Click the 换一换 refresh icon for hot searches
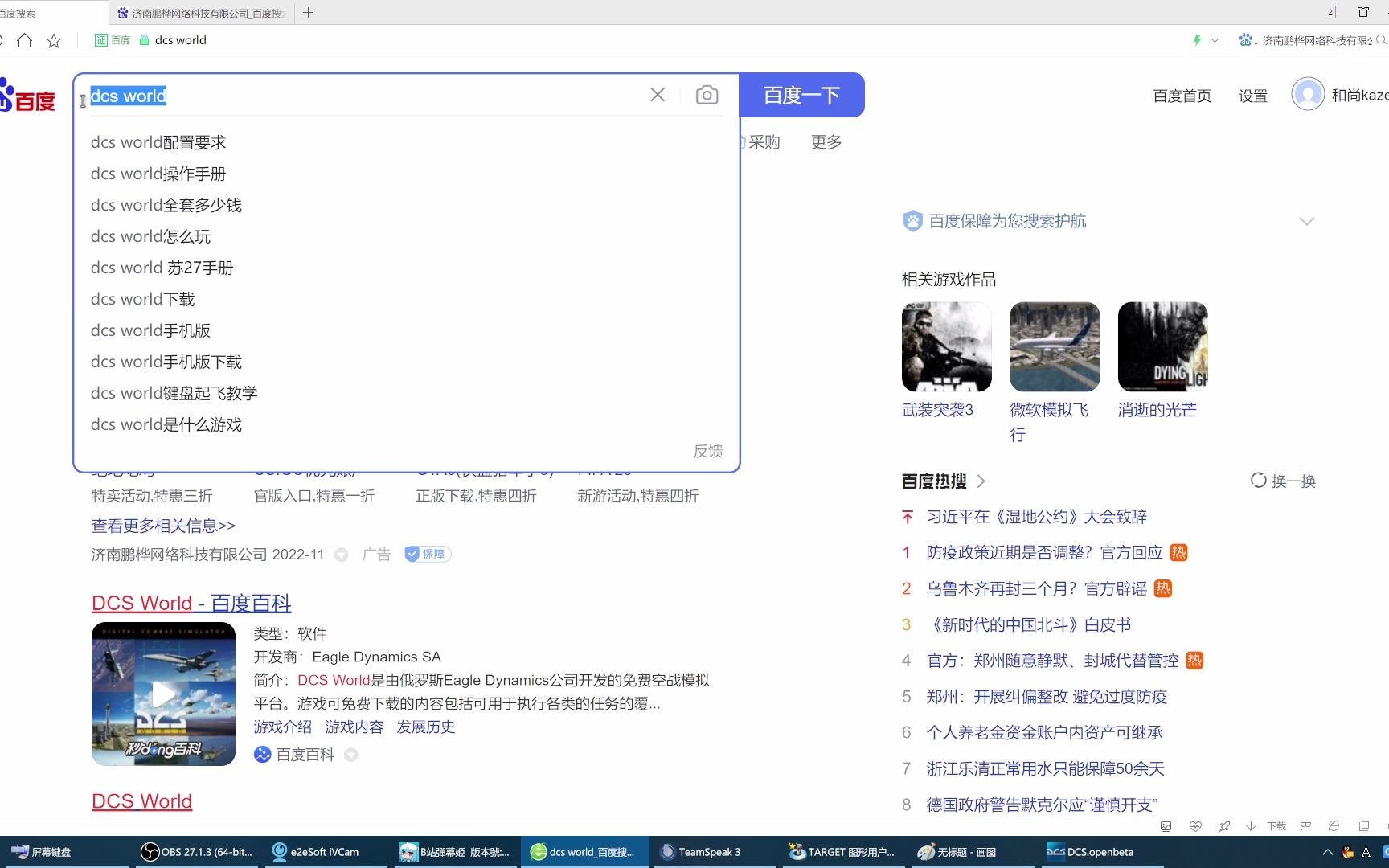The image size is (1389, 868). tap(1259, 481)
